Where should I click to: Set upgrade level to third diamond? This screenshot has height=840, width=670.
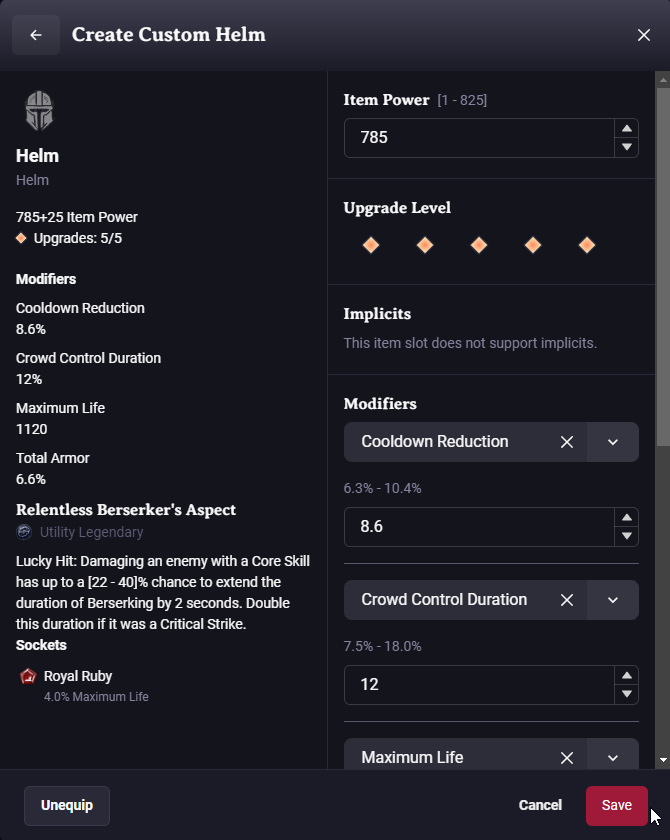pos(479,245)
